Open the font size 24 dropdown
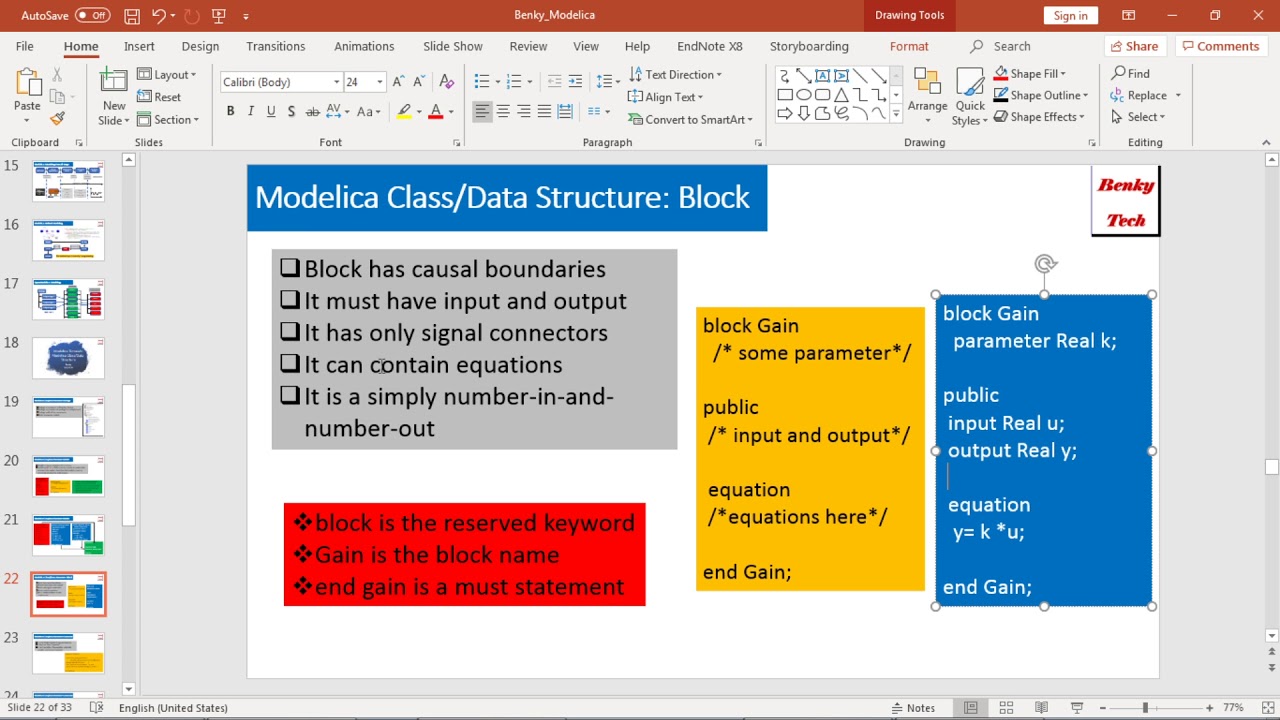1280x720 pixels. [x=379, y=82]
